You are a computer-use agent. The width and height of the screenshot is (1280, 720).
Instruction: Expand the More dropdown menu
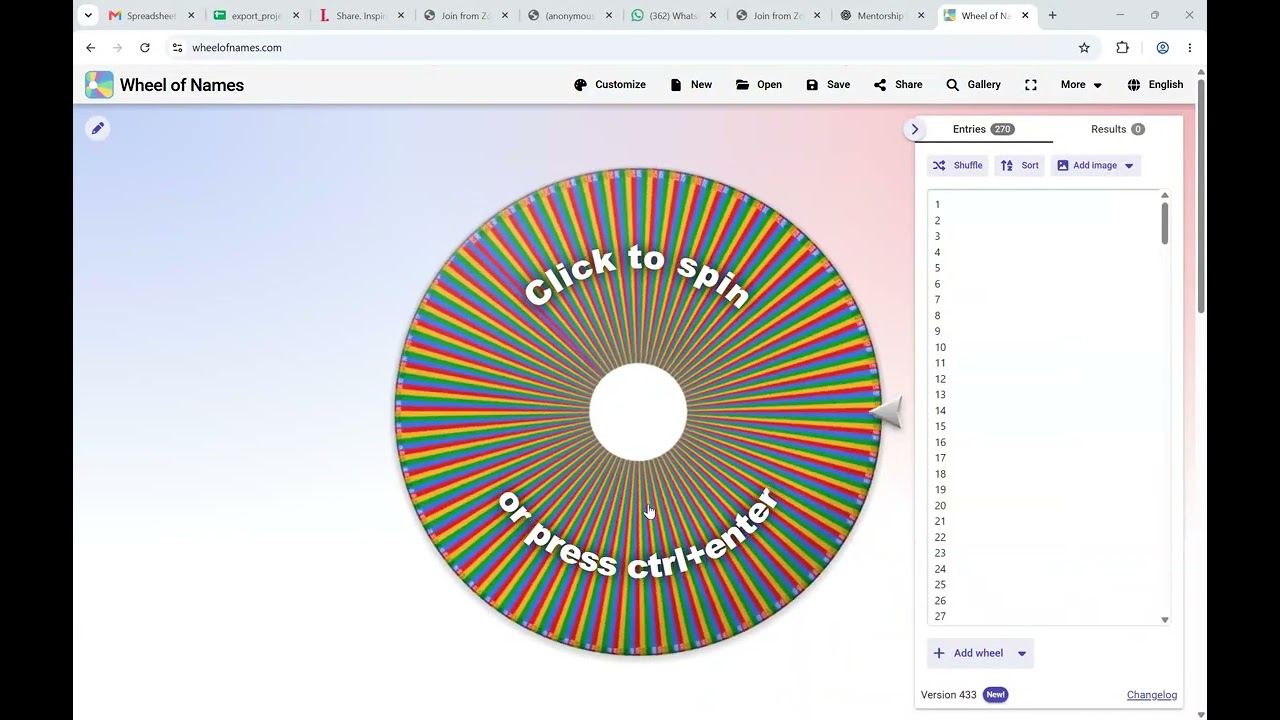(1081, 85)
